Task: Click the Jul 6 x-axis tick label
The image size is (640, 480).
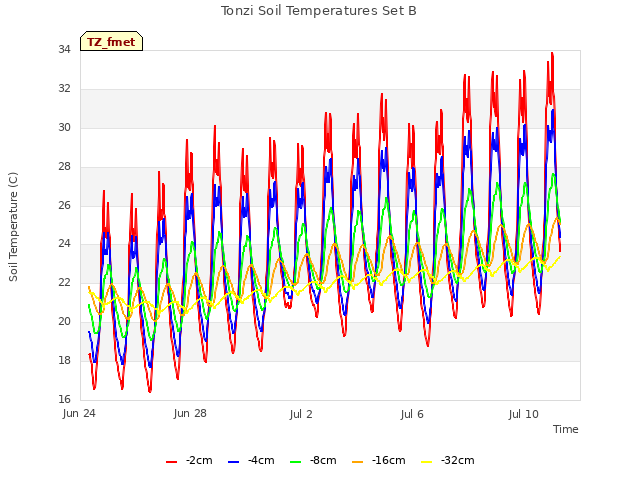Action: click(412, 414)
